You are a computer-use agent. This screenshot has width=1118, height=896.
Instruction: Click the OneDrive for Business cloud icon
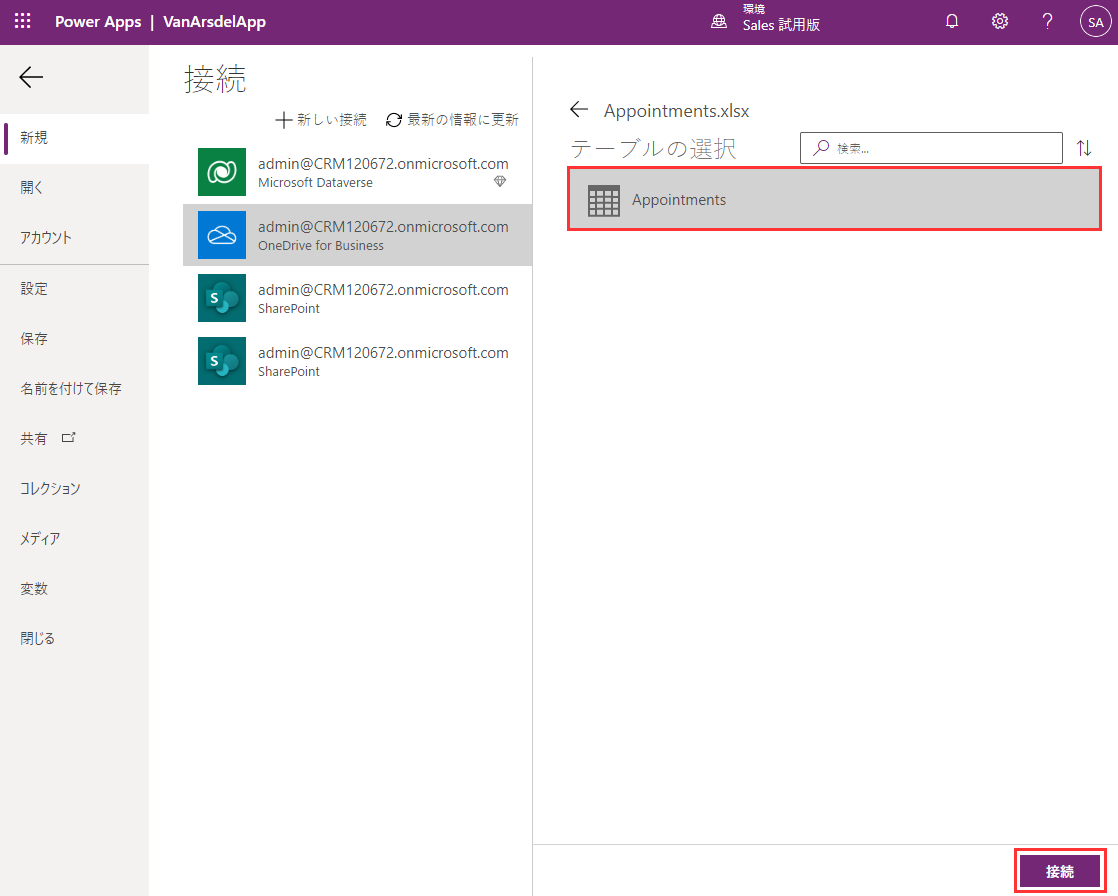pos(222,235)
